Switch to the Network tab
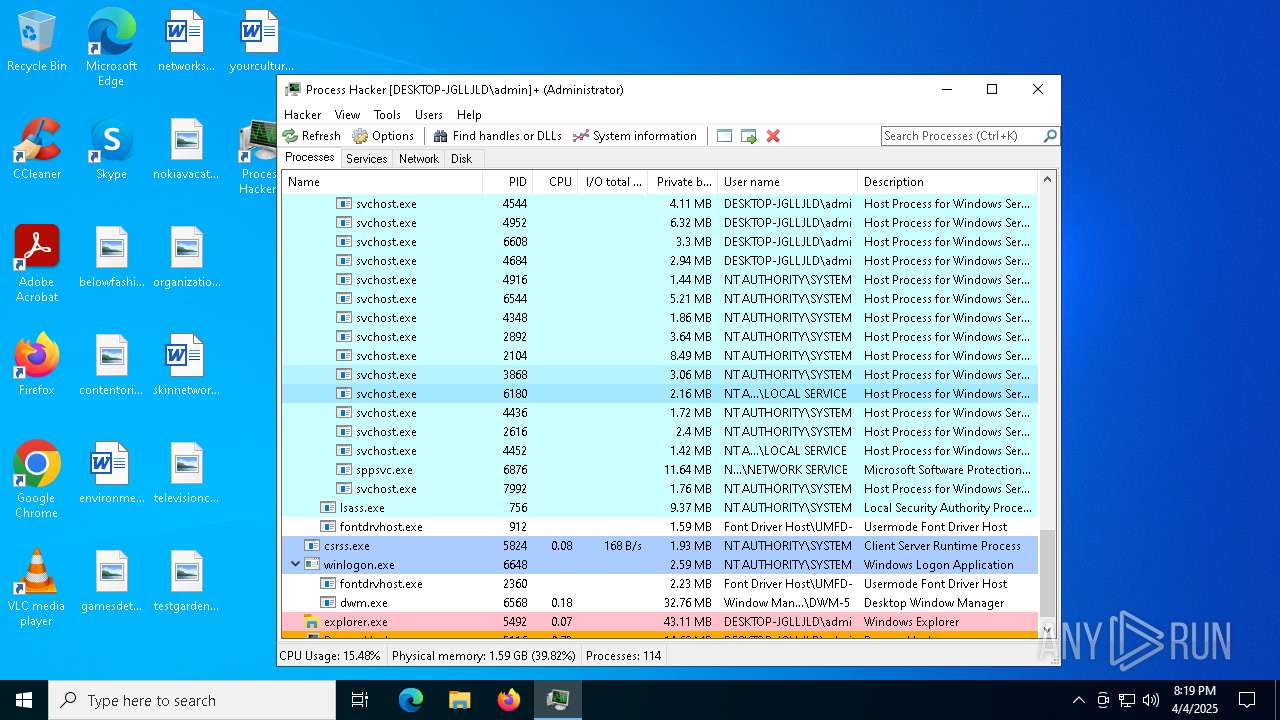 point(419,159)
